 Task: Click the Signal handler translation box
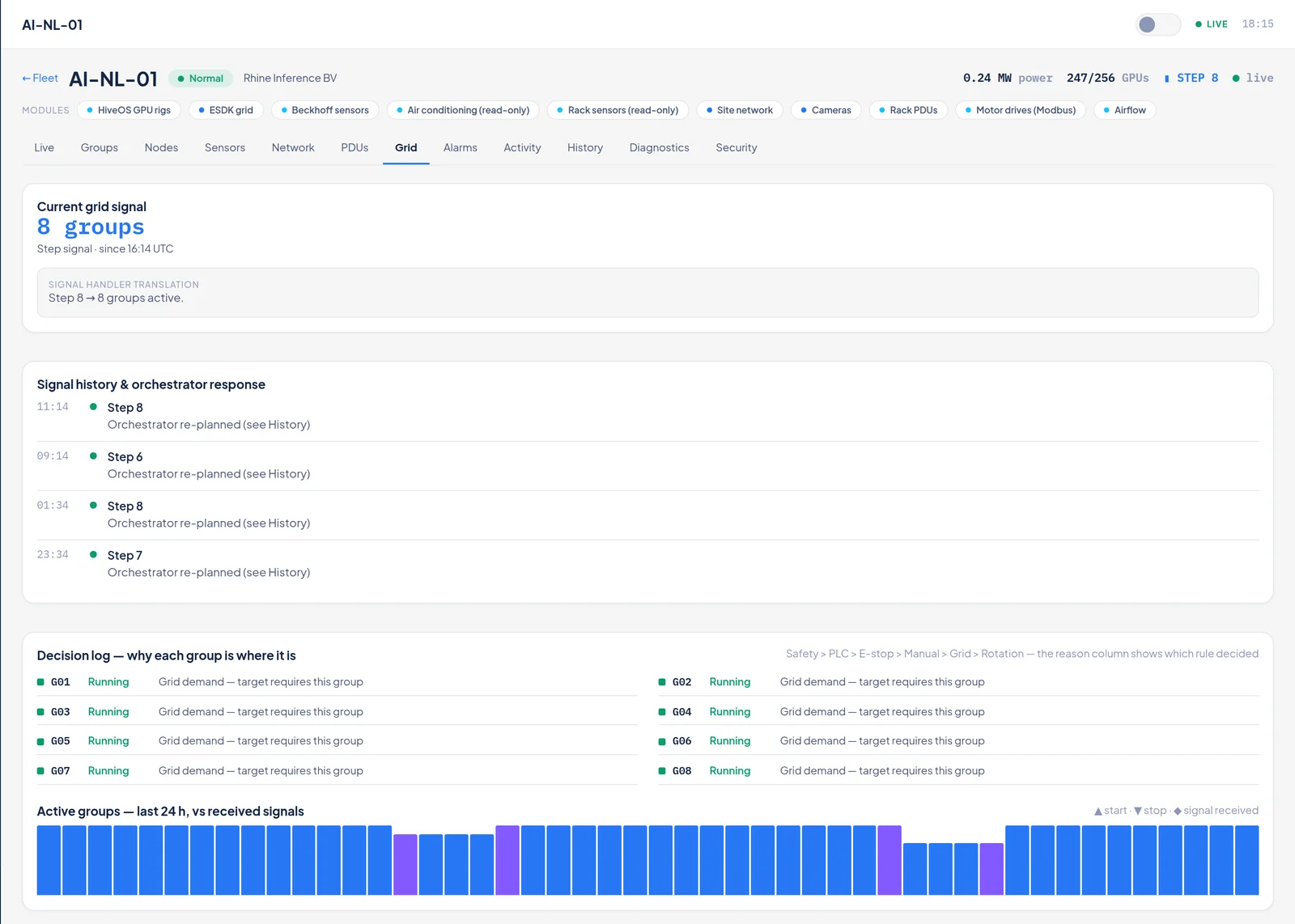click(647, 292)
